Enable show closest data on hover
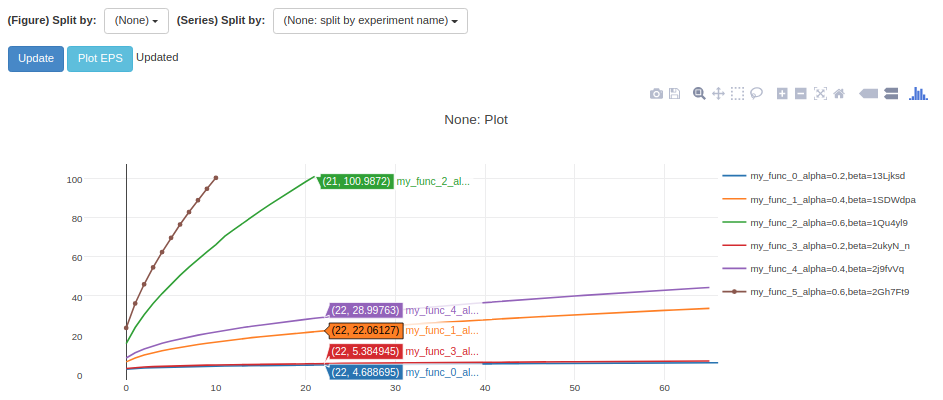The width and height of the screenshot is (943, 400). [868, 94]
